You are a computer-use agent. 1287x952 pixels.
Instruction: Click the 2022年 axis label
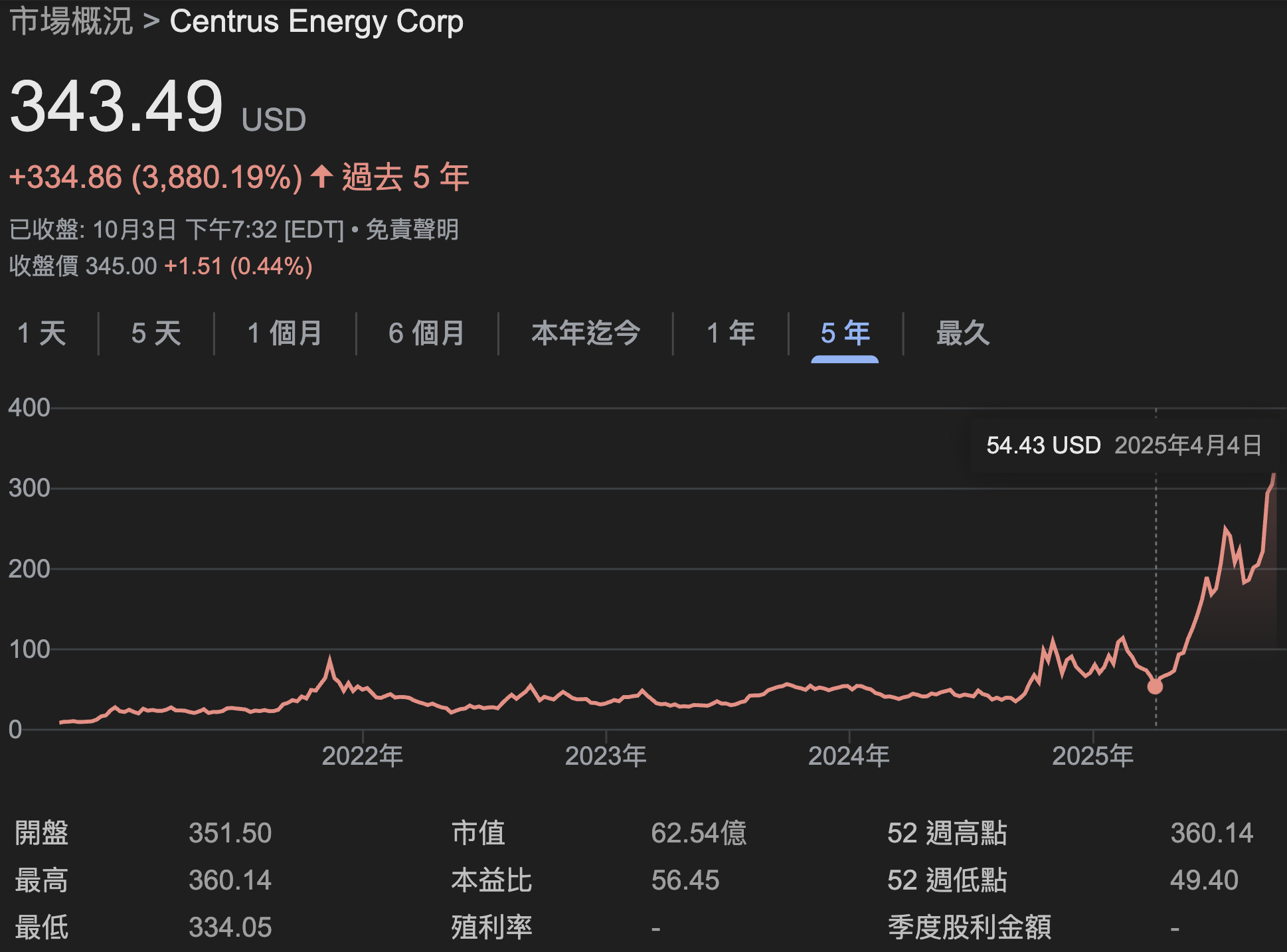[x=362, y=755]
